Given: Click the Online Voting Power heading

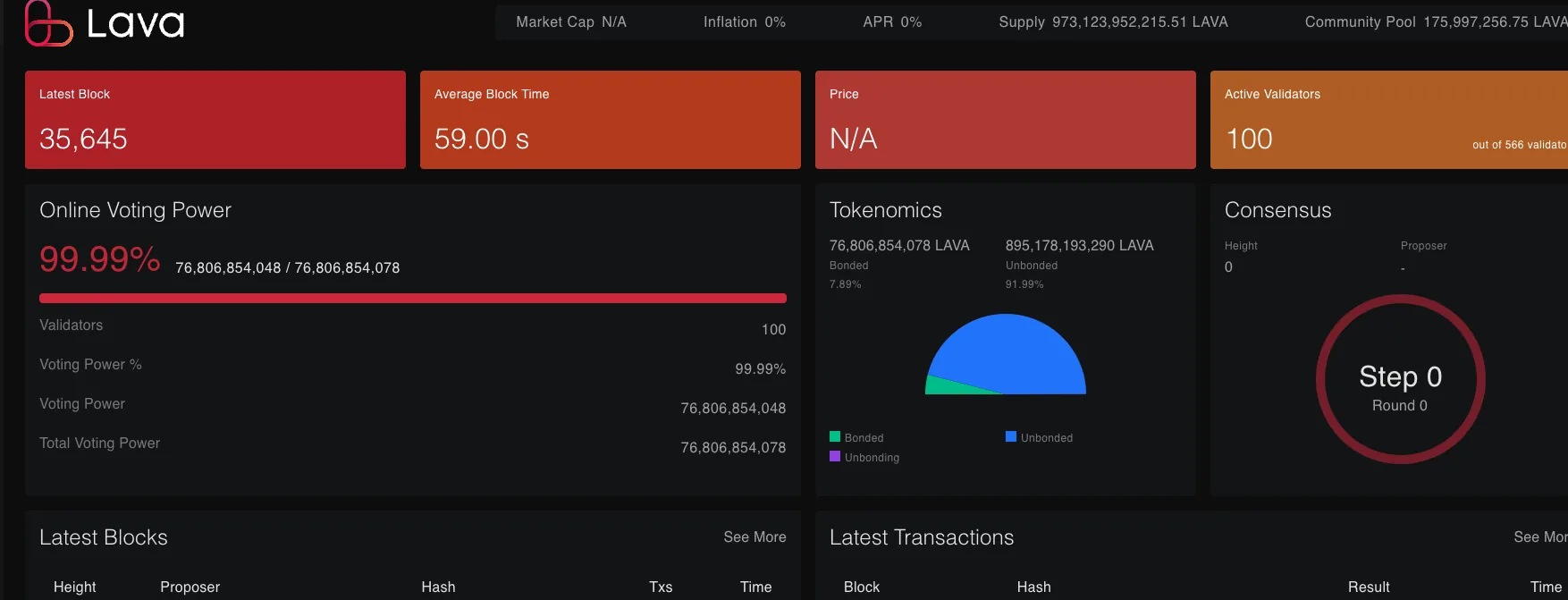Looking at the screenshot, I should 135,210.
